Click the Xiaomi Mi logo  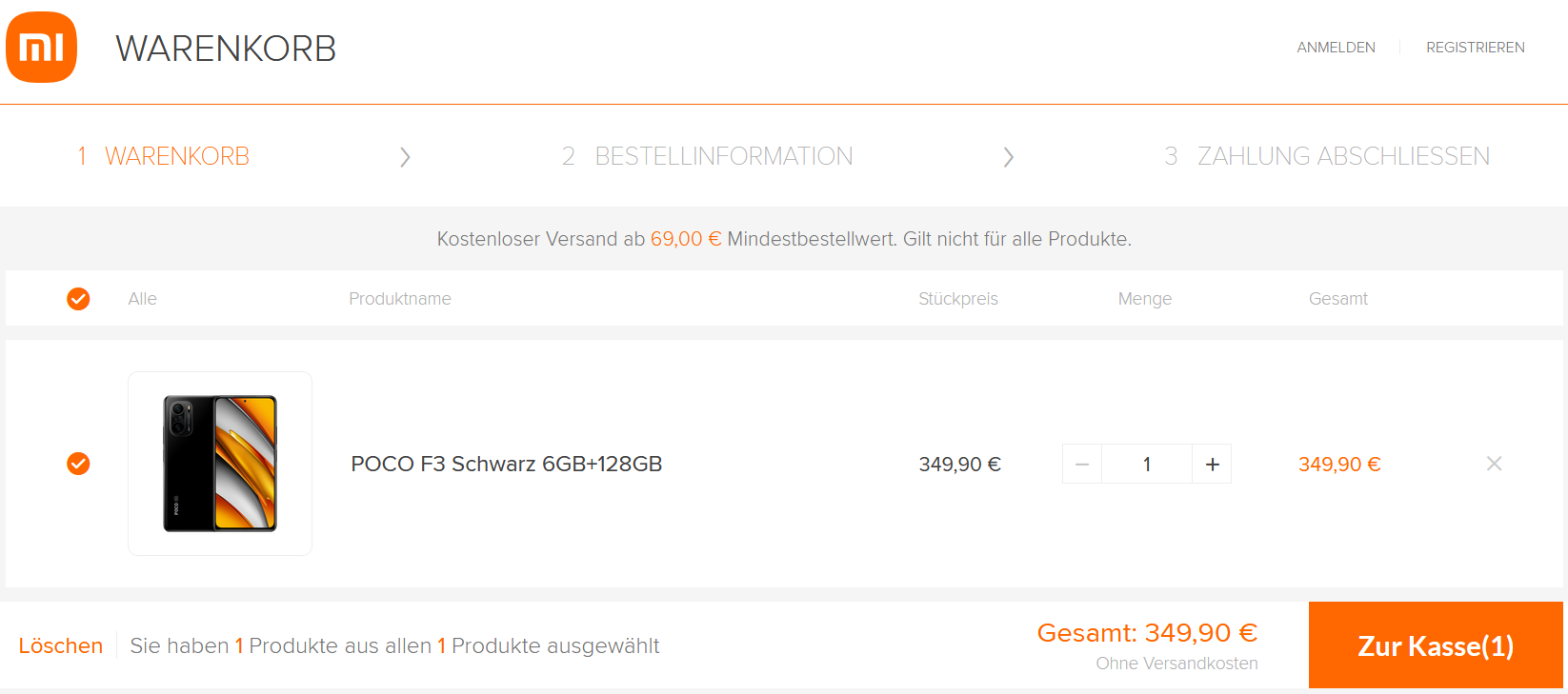41,48
